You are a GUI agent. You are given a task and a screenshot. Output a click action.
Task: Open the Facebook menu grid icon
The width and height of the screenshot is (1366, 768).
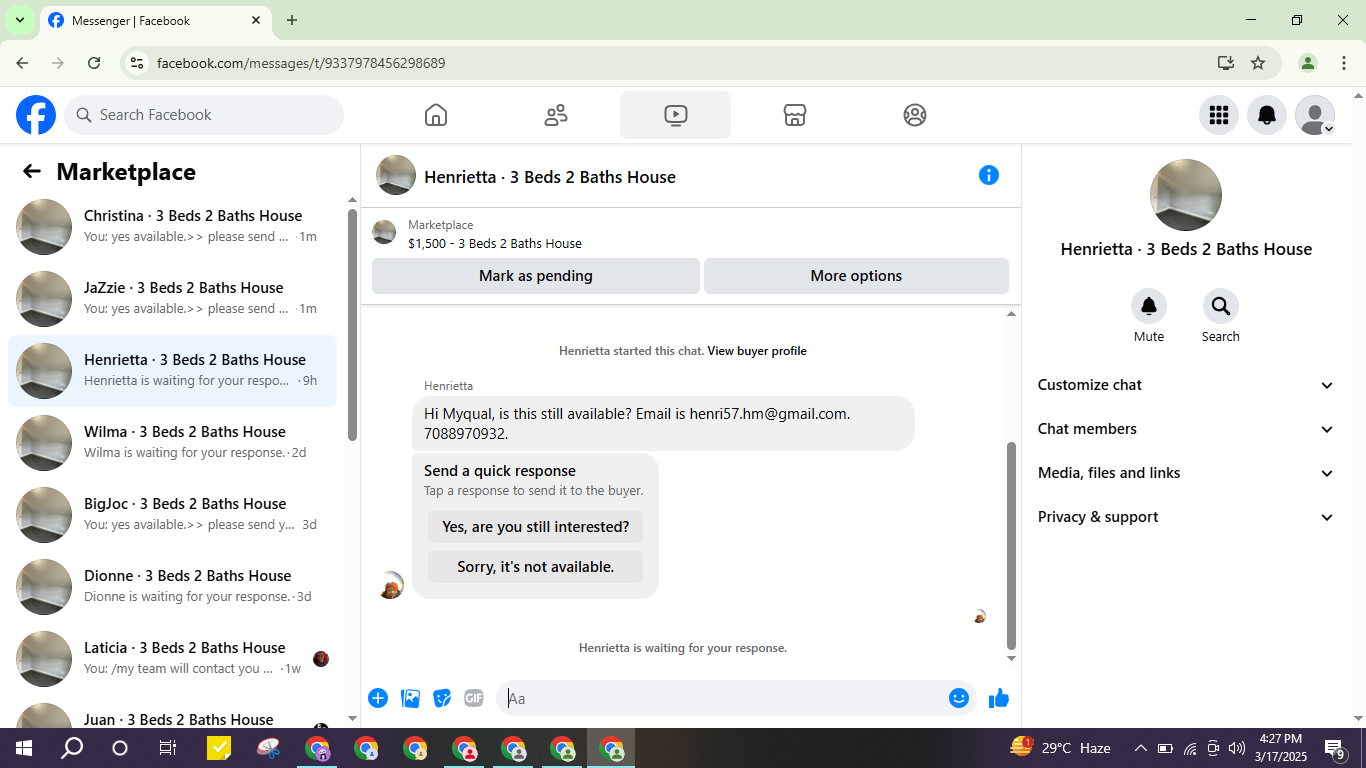point(1218,115)
